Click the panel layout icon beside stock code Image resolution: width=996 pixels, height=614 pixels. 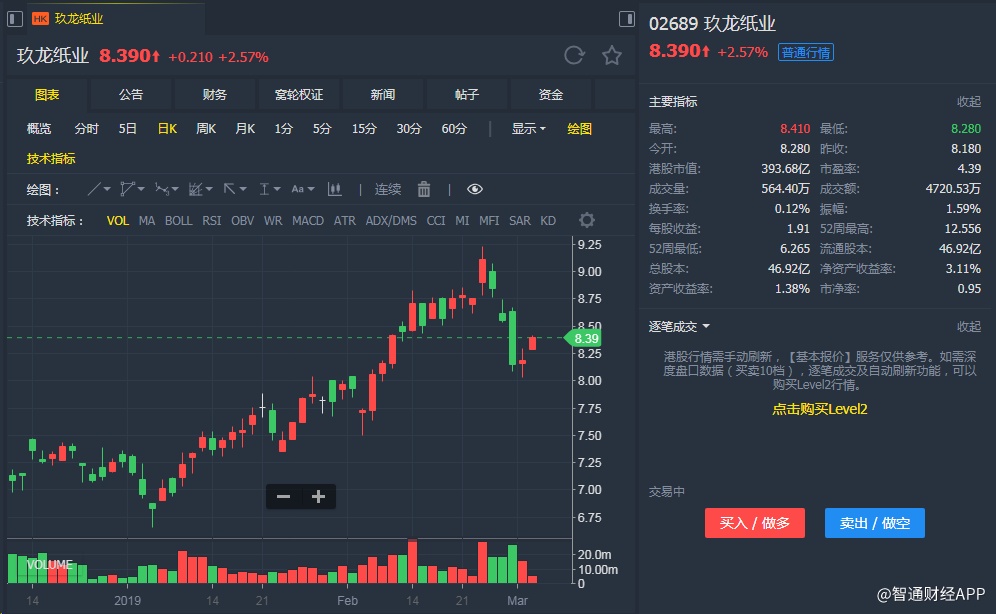click(627, 19)
